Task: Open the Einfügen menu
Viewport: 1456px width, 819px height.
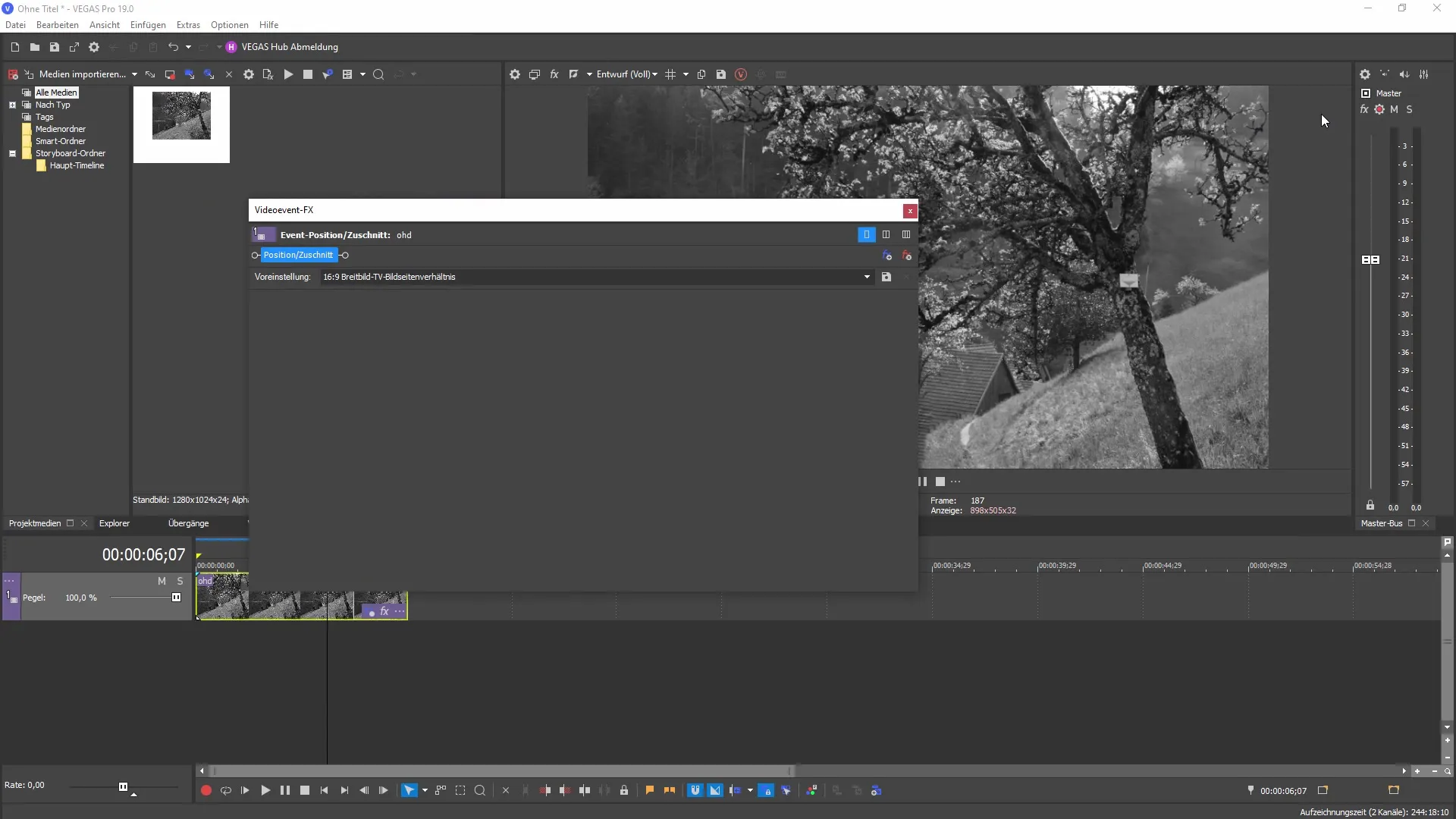Action: (148, 25)
